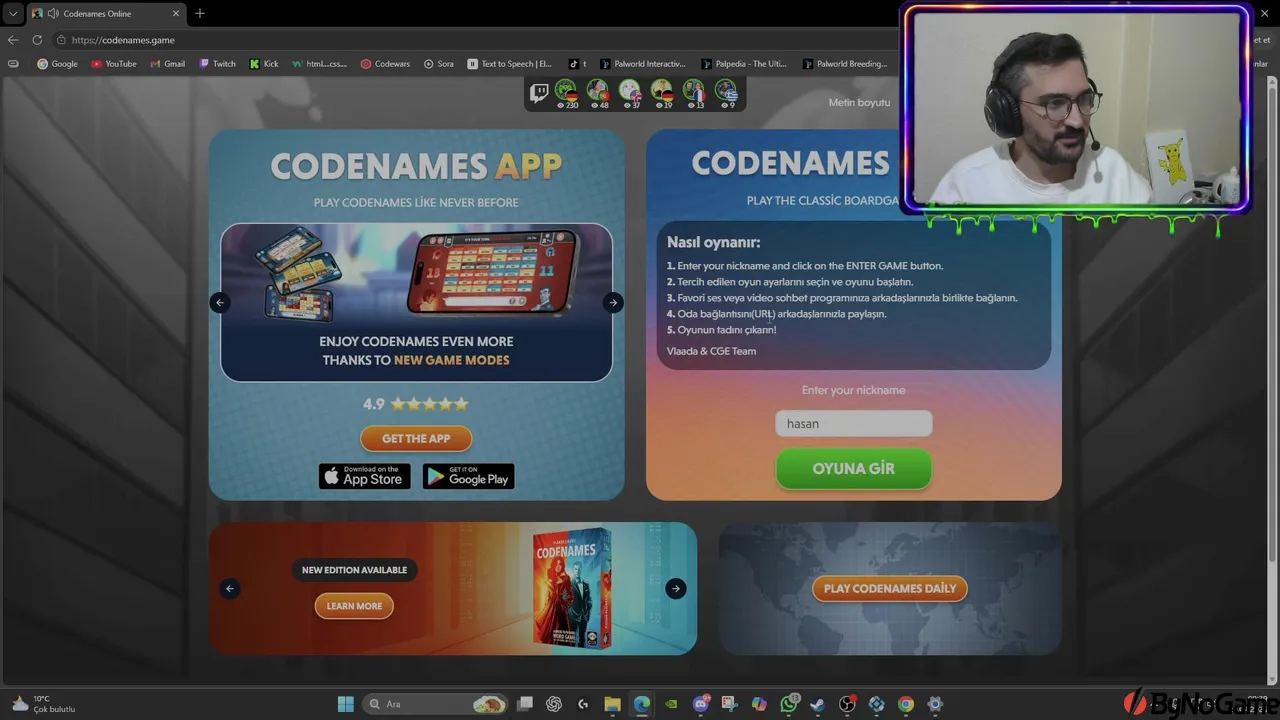Open the stream with 230 viewers

tap(566, 94)
